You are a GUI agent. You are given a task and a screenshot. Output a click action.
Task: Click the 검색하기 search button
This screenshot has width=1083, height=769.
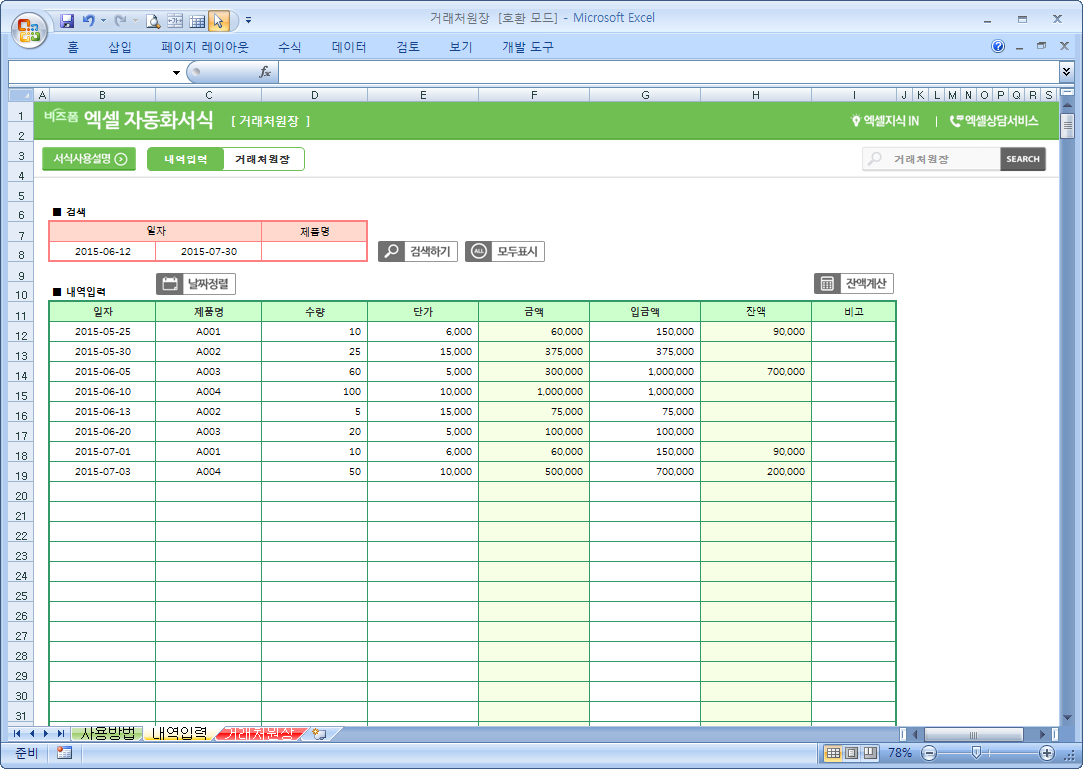[x=418, y=252]
